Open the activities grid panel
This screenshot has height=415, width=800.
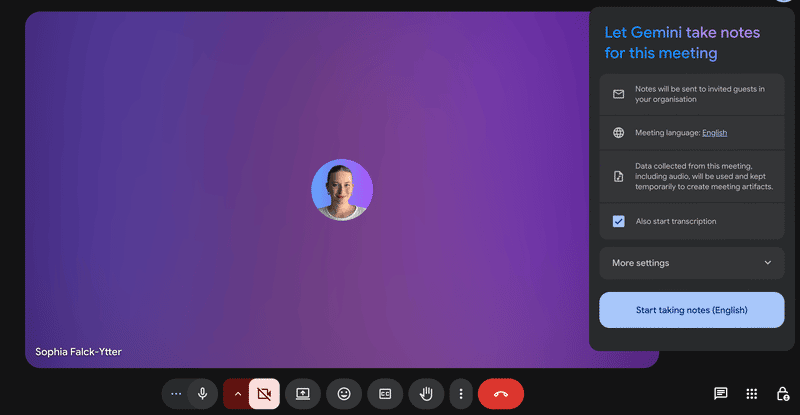[752, 394]
